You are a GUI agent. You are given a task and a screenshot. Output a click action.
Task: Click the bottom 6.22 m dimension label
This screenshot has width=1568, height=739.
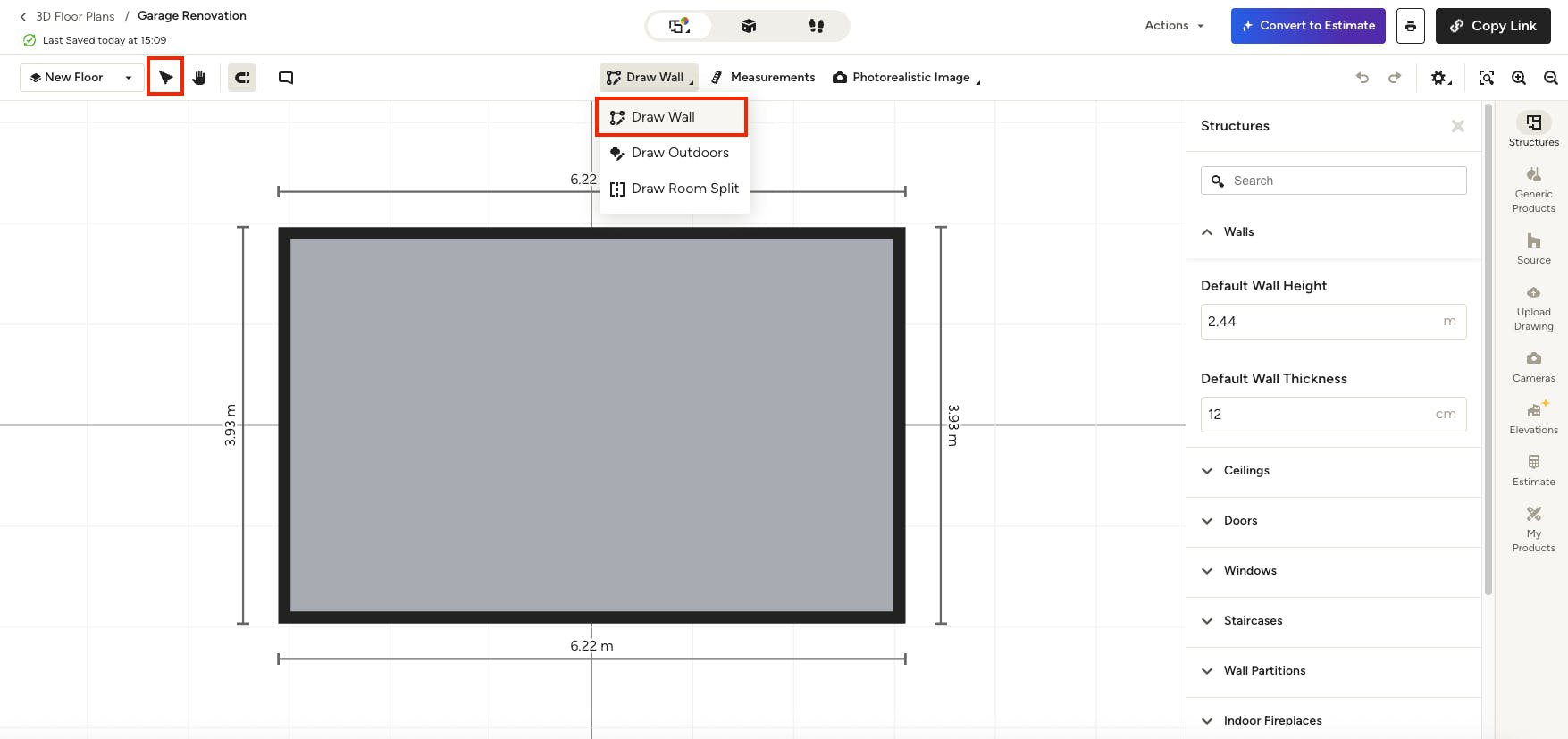pyautogui.click(x=591, y=646)
